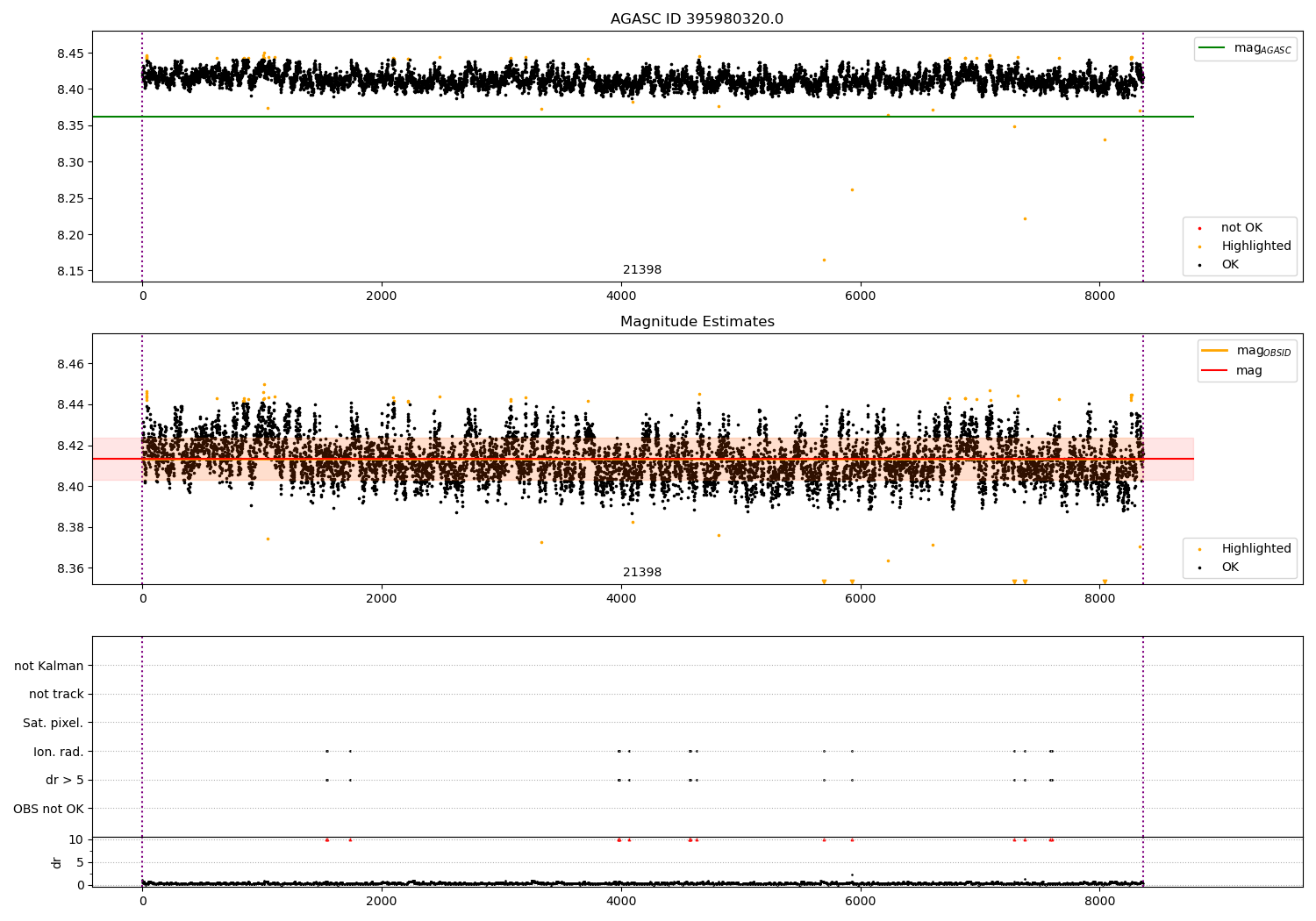Click the '21398' label in Magnitude Estimates plot
Image resolution: width=1316 pixels, height=921 pixels.
coord(642,573)
